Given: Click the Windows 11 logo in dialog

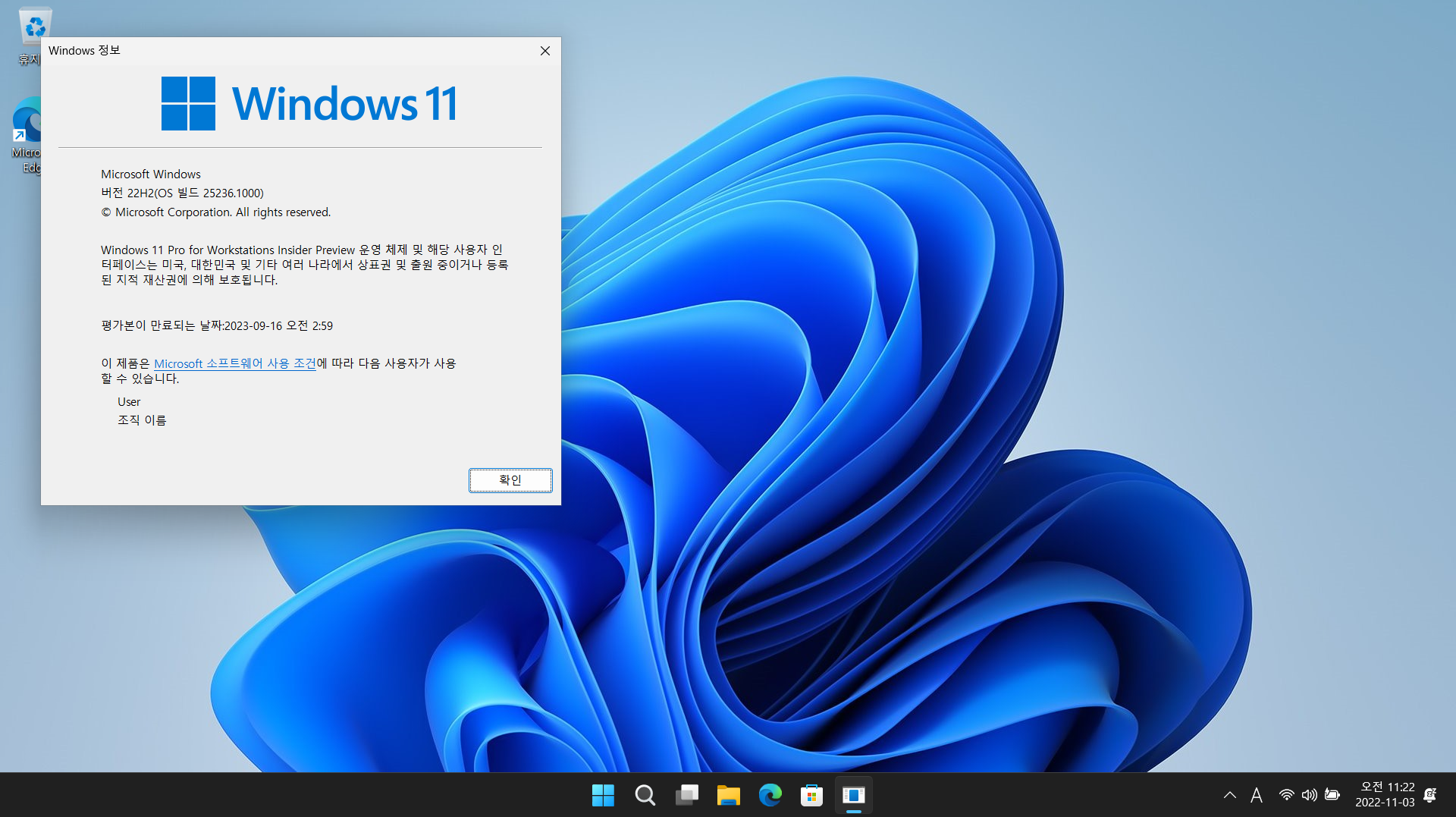Looking at the screenshot, I should (309, 103).
